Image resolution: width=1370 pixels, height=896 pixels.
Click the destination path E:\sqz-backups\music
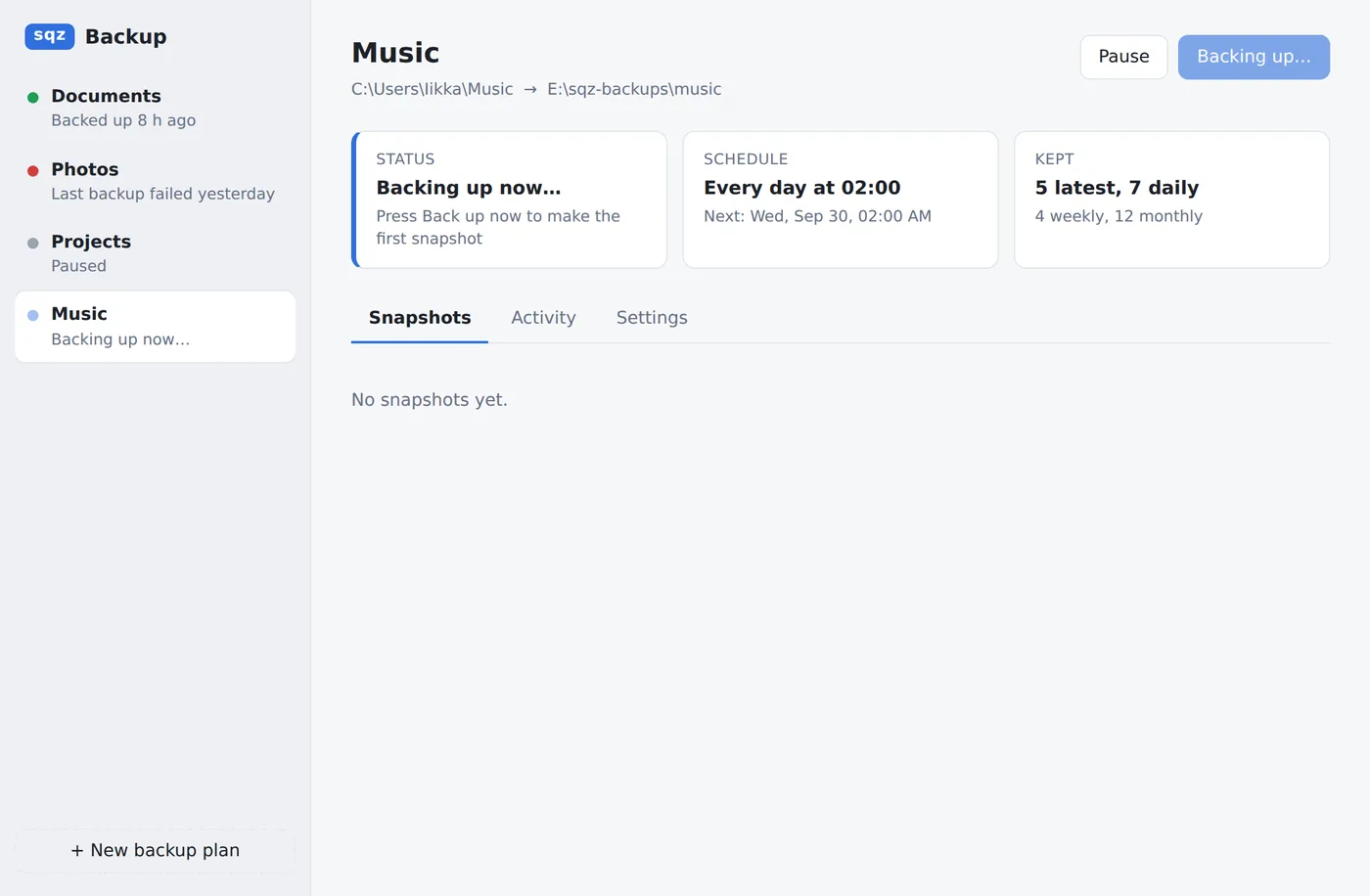[634, 89]
